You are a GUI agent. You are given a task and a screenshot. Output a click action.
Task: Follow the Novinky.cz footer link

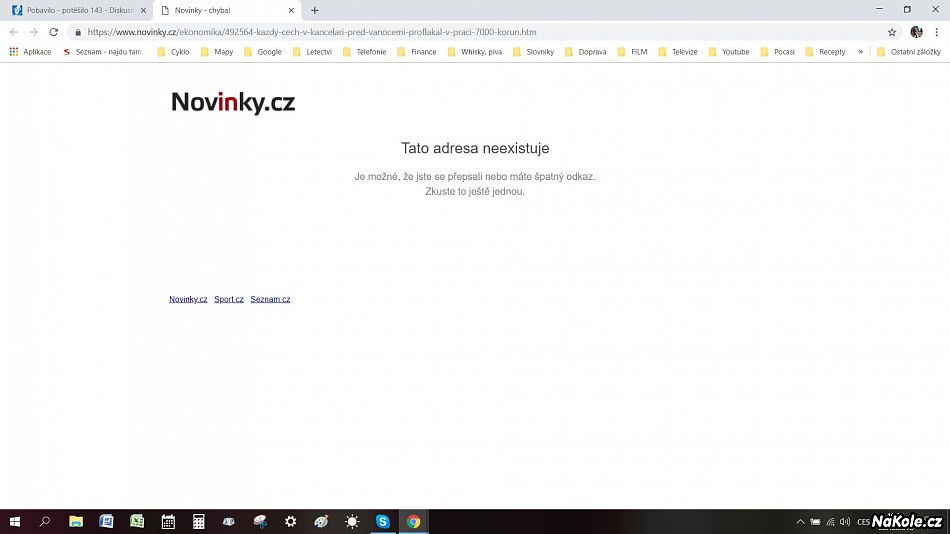click(188, 299)
